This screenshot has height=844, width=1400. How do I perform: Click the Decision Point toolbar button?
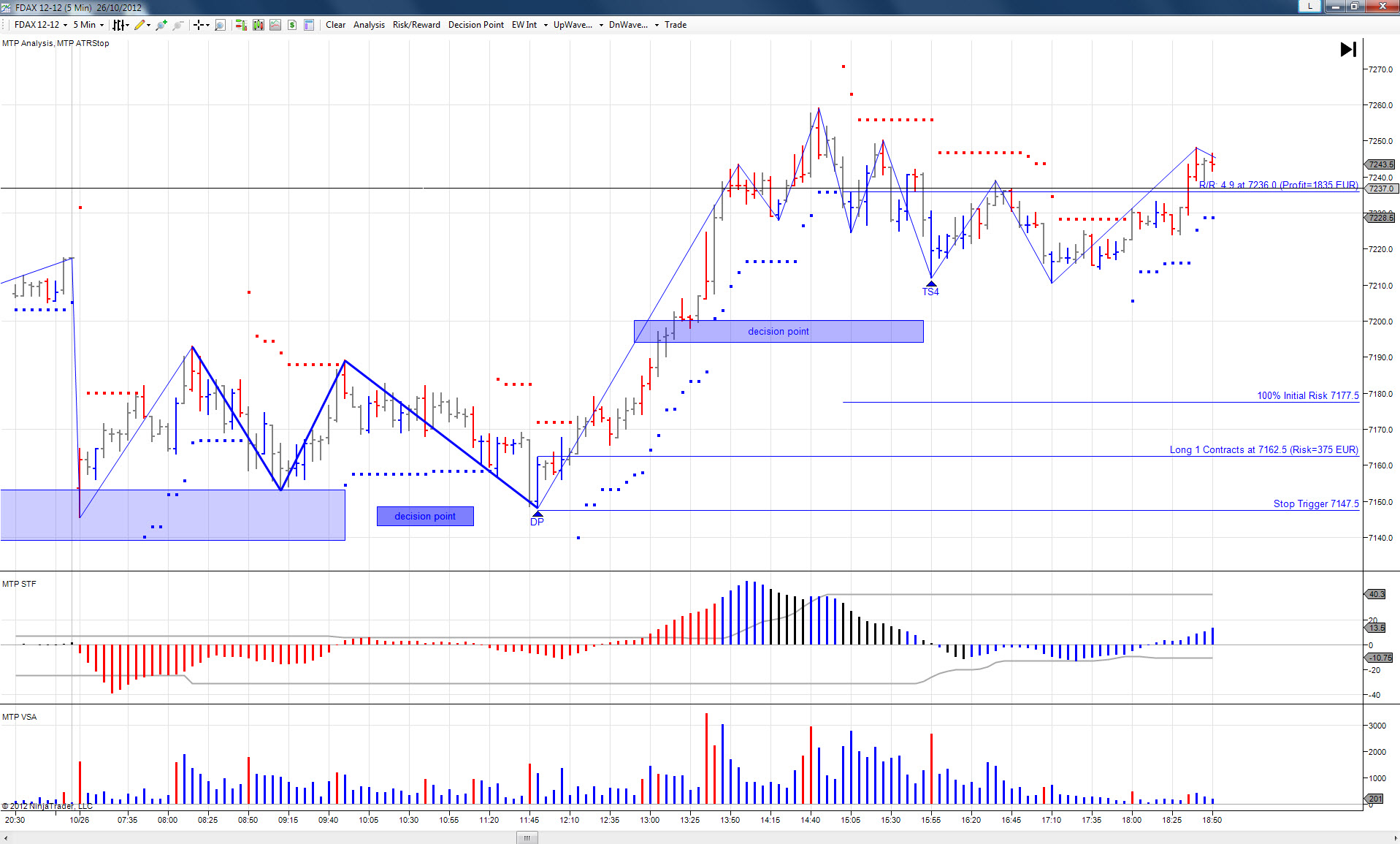(476, 25)
